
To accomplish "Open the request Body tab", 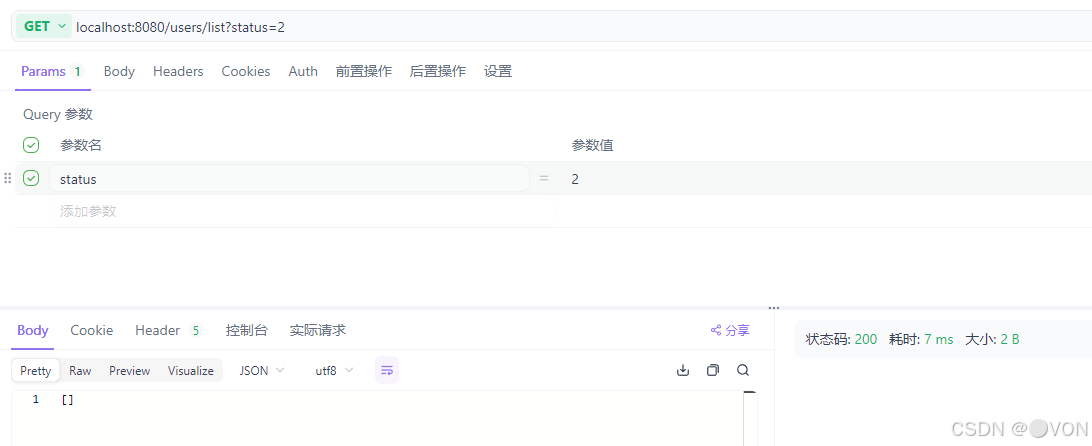I will 119,71.
